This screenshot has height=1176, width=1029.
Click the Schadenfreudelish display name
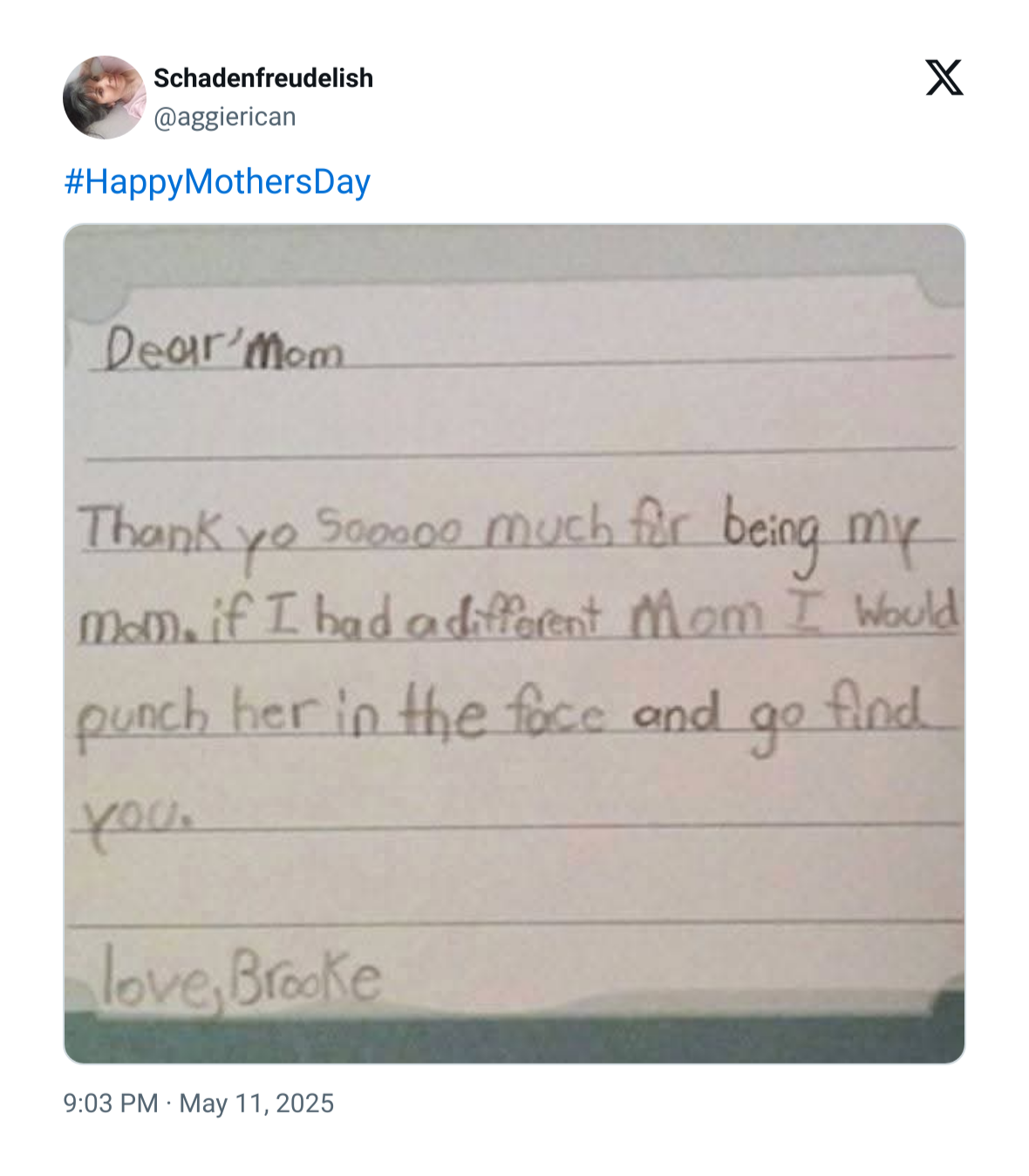[263, 78]
